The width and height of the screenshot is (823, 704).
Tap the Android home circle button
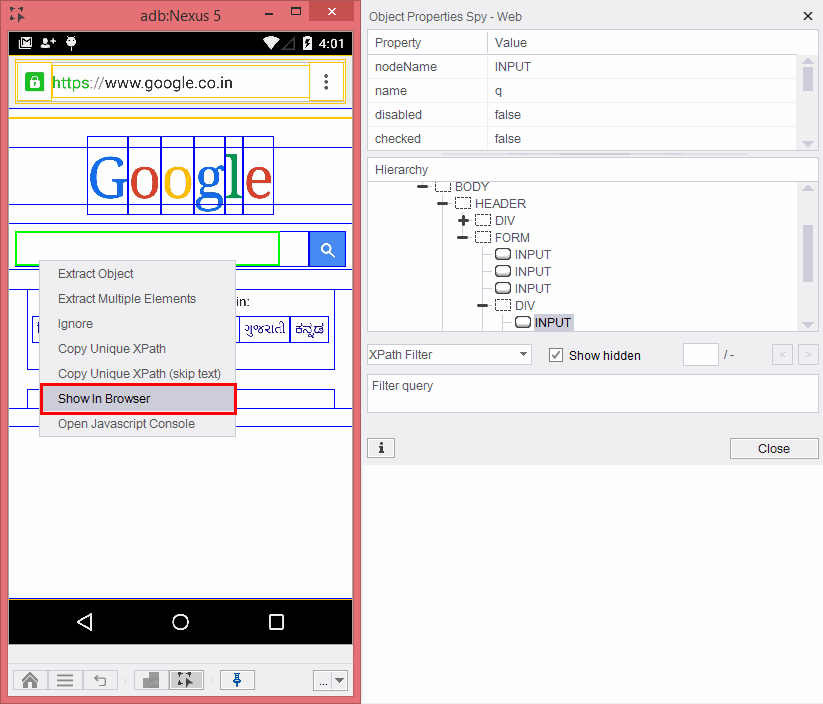[181, 622]
